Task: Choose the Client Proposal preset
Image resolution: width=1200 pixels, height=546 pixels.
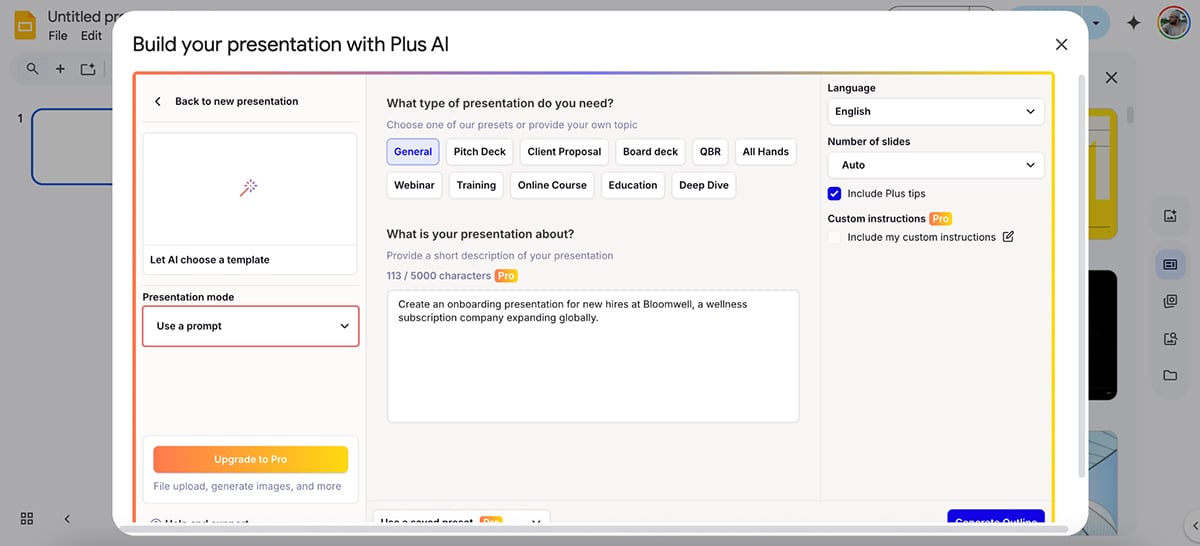Action: pos(565,152)
